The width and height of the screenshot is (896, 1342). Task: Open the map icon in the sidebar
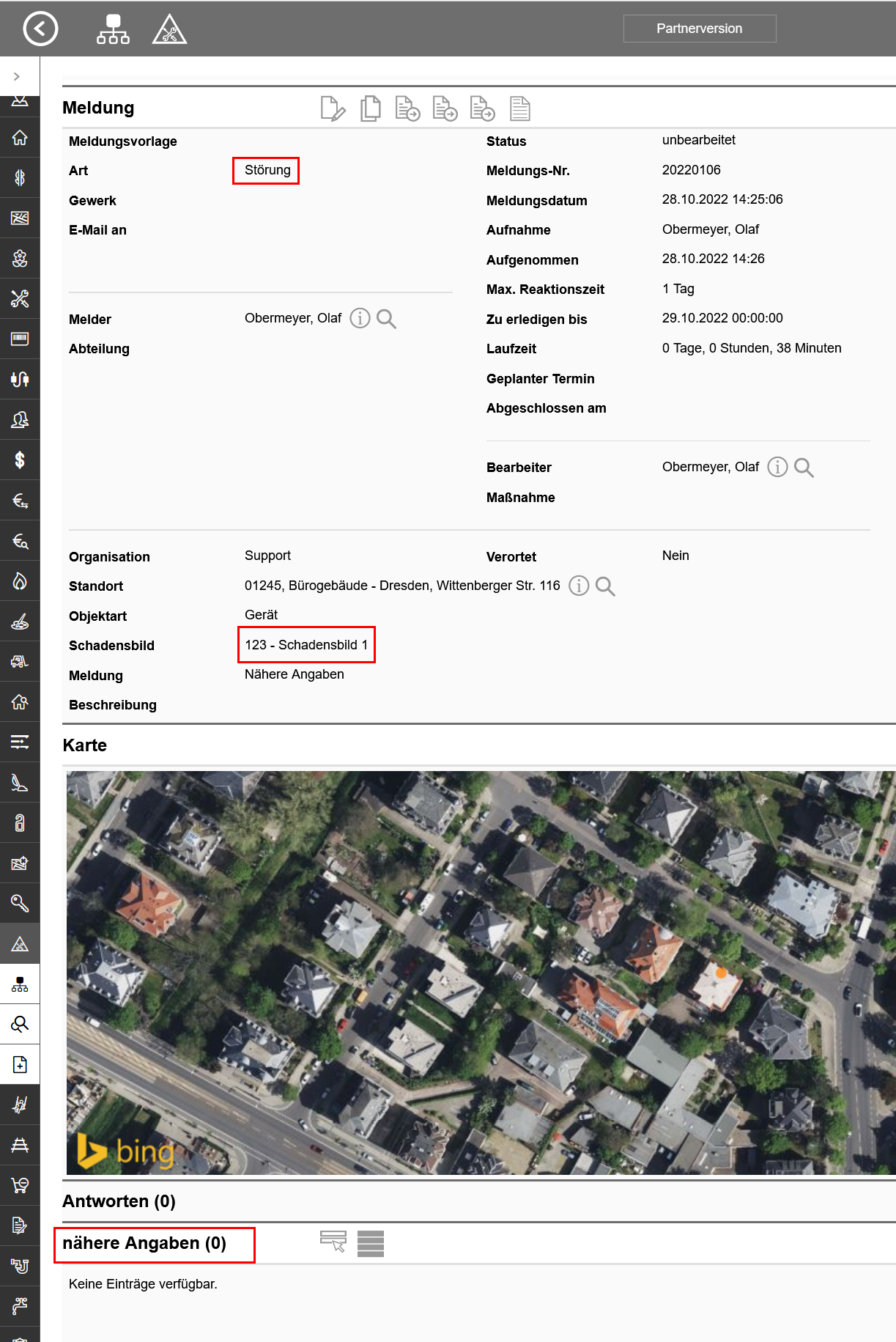[20, 218]
